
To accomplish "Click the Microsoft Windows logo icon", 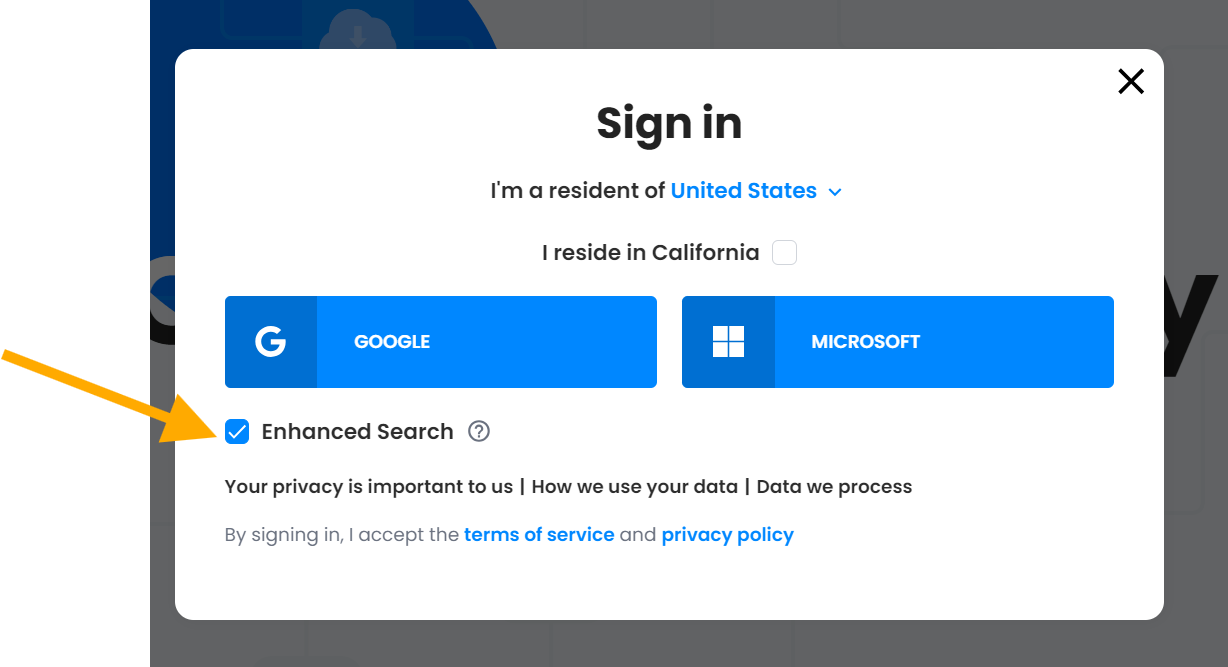I will (x=728, y=342).
